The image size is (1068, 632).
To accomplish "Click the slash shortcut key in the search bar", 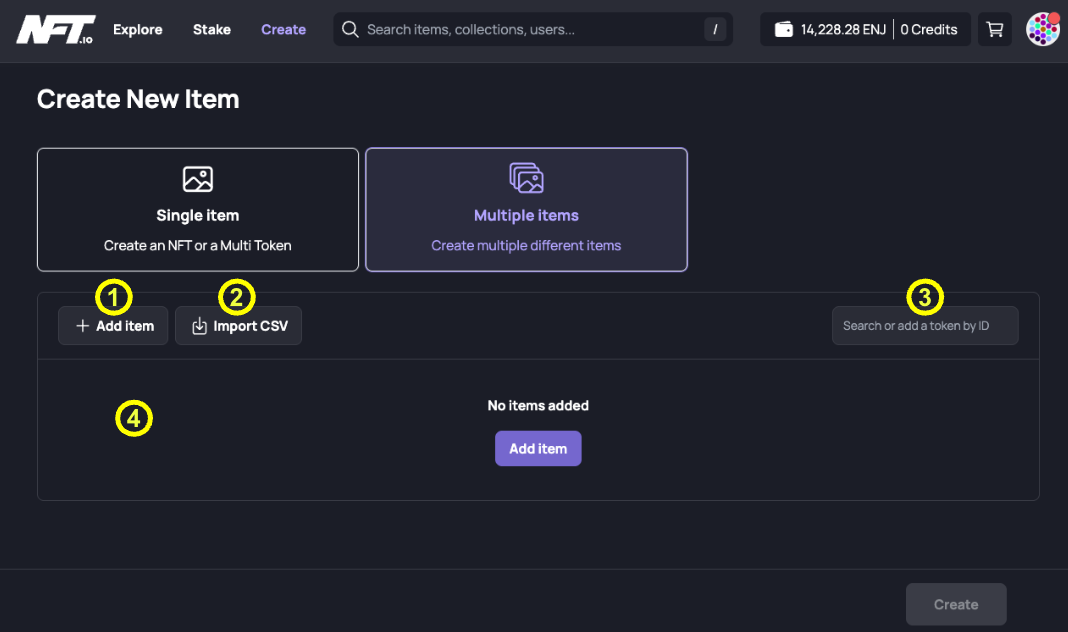I will [x=716, y=29].
